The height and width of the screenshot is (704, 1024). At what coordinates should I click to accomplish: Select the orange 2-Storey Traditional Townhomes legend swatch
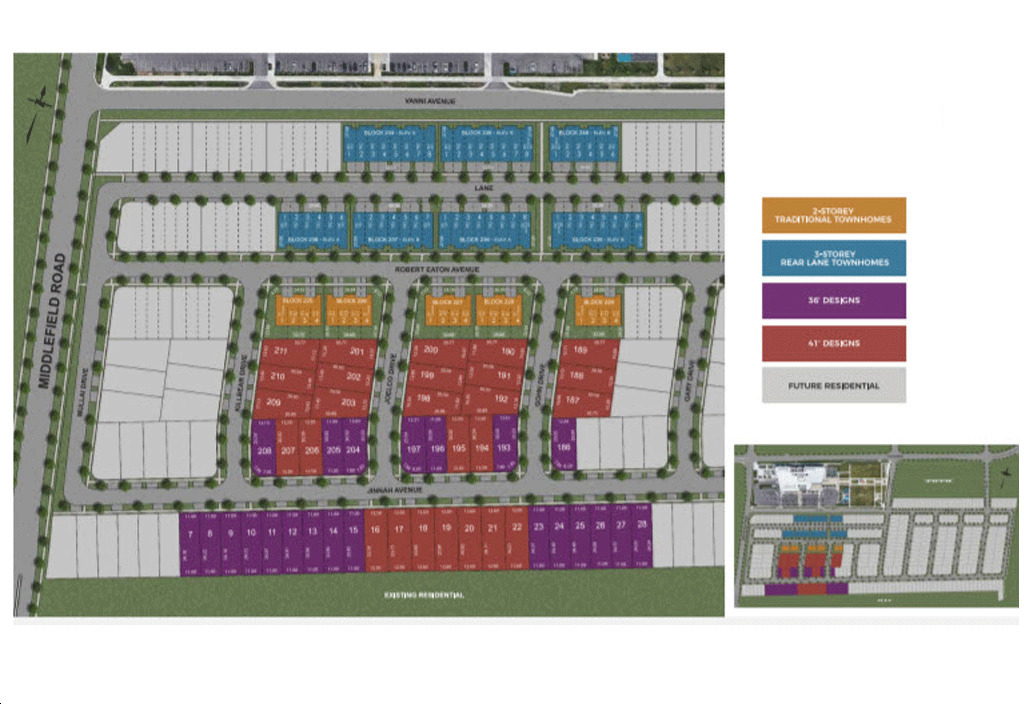[833, 215]
